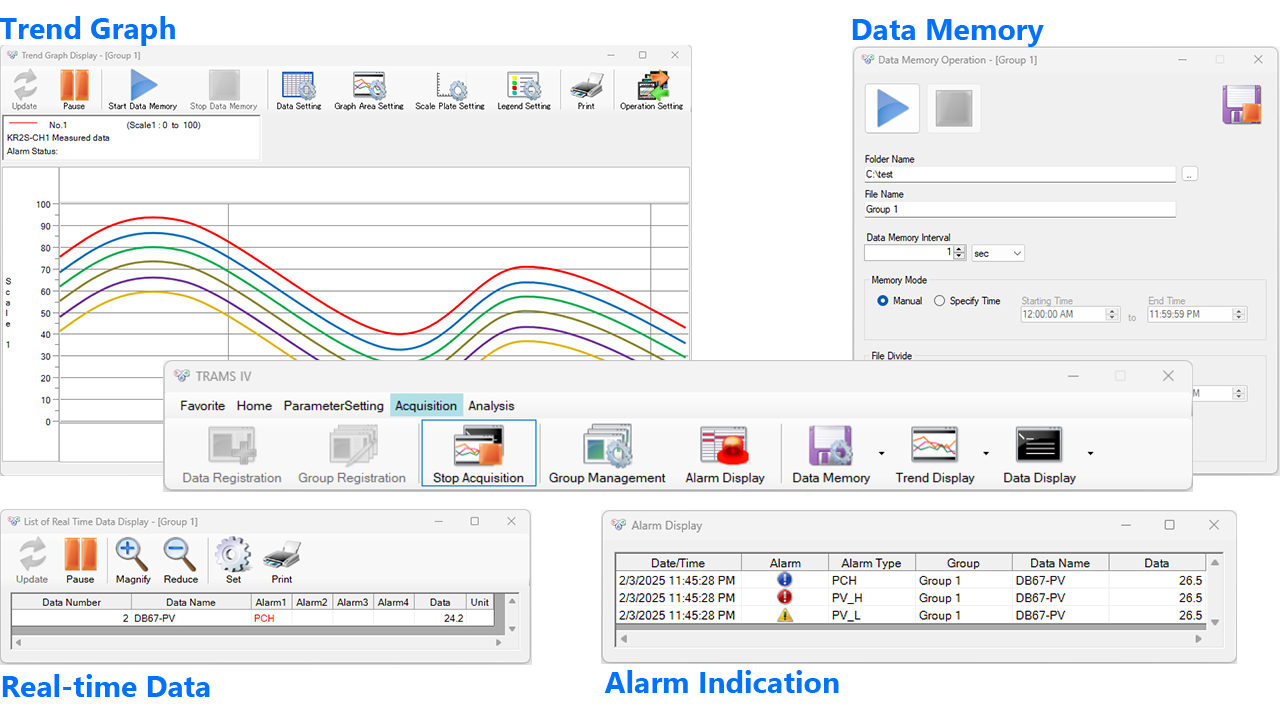Click the No.1 red legend line
This screenshot has width=1280, height=720.
[x=23, y=125]
